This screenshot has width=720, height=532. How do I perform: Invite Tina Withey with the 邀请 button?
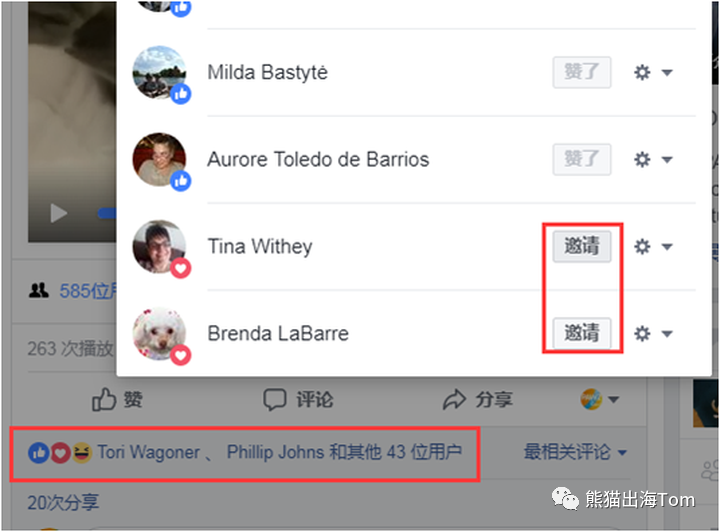pyautogui.click(x=582, y=246)
